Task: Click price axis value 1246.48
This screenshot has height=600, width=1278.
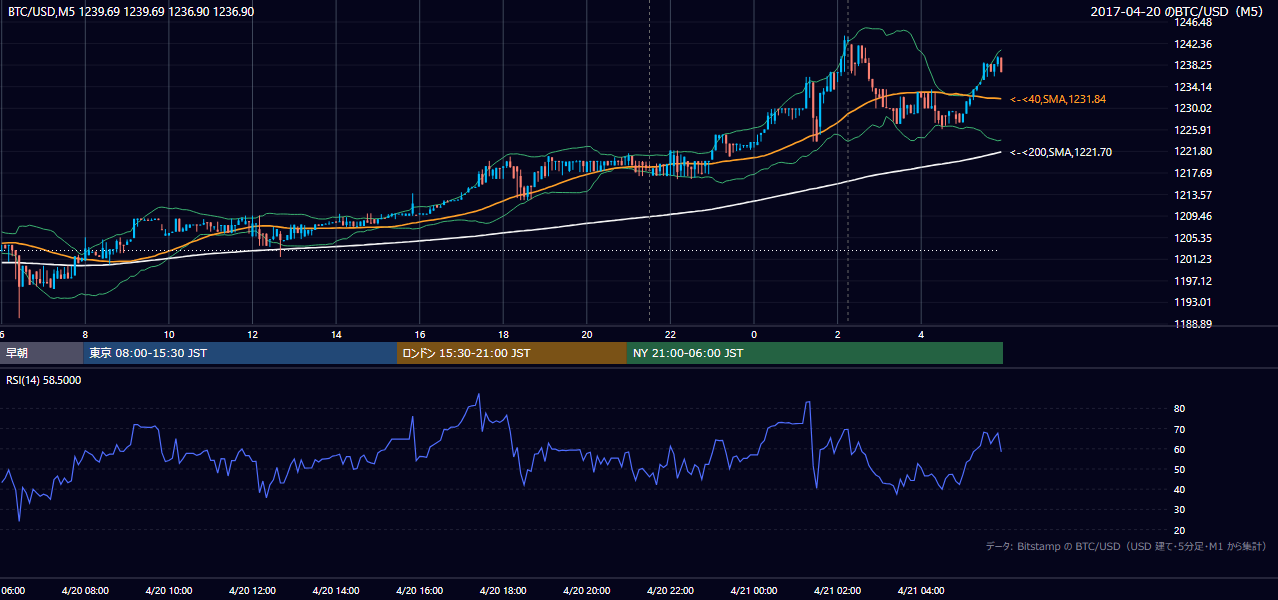Action: (1194, 22)
